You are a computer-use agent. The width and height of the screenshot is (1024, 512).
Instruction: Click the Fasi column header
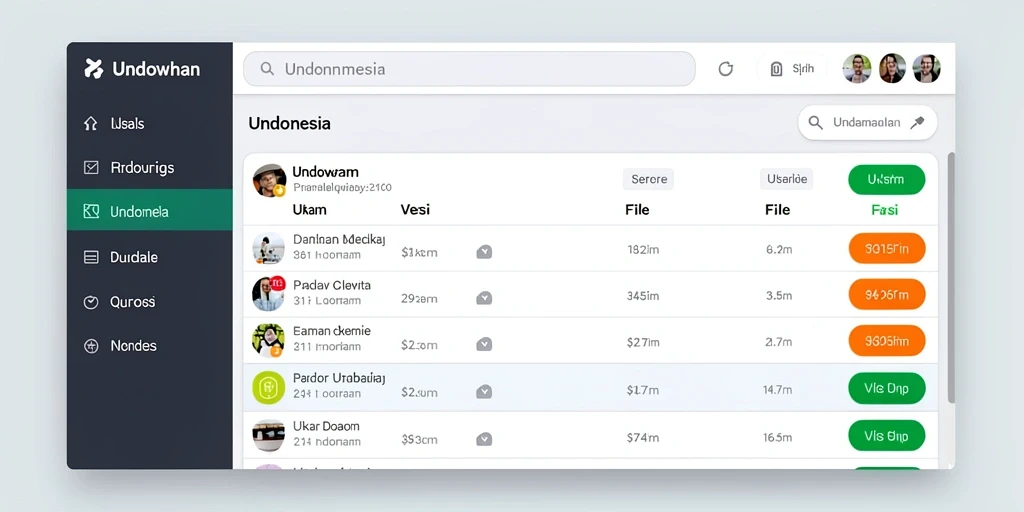[x=884, y=210]
